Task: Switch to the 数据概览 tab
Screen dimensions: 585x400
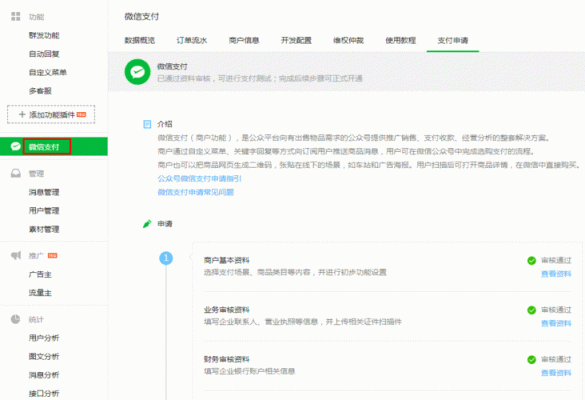Action: pyautogui.click(x=140, y=40)
